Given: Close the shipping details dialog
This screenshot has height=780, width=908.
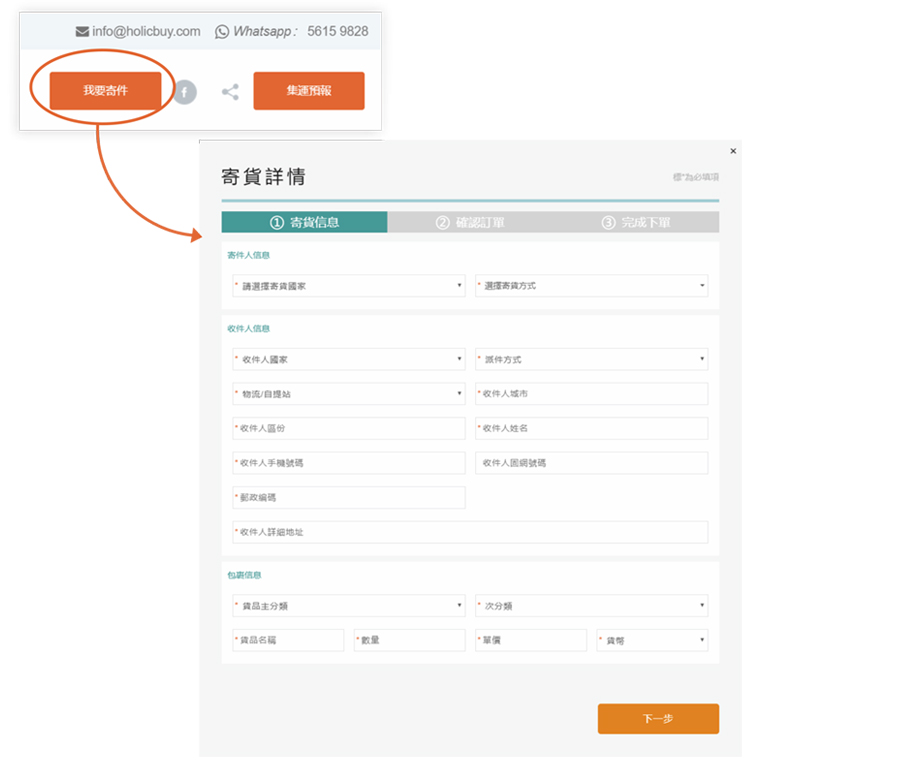Looking at the screenshot, I should point(733,151).
